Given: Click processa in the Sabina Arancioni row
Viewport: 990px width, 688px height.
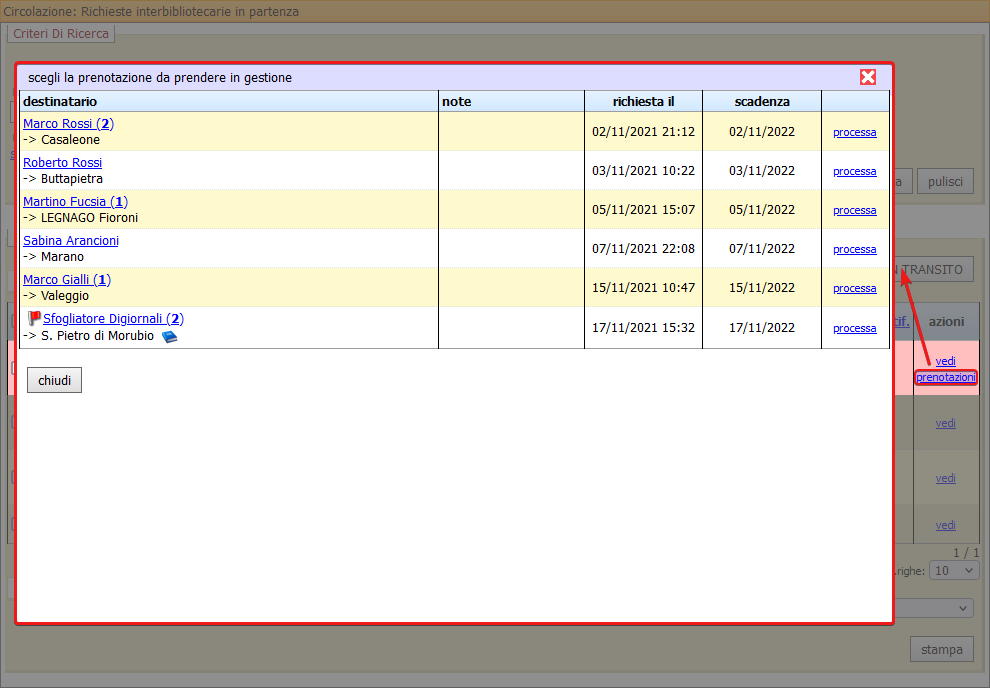Looking at the screenshot, I should tap(855, 249).
